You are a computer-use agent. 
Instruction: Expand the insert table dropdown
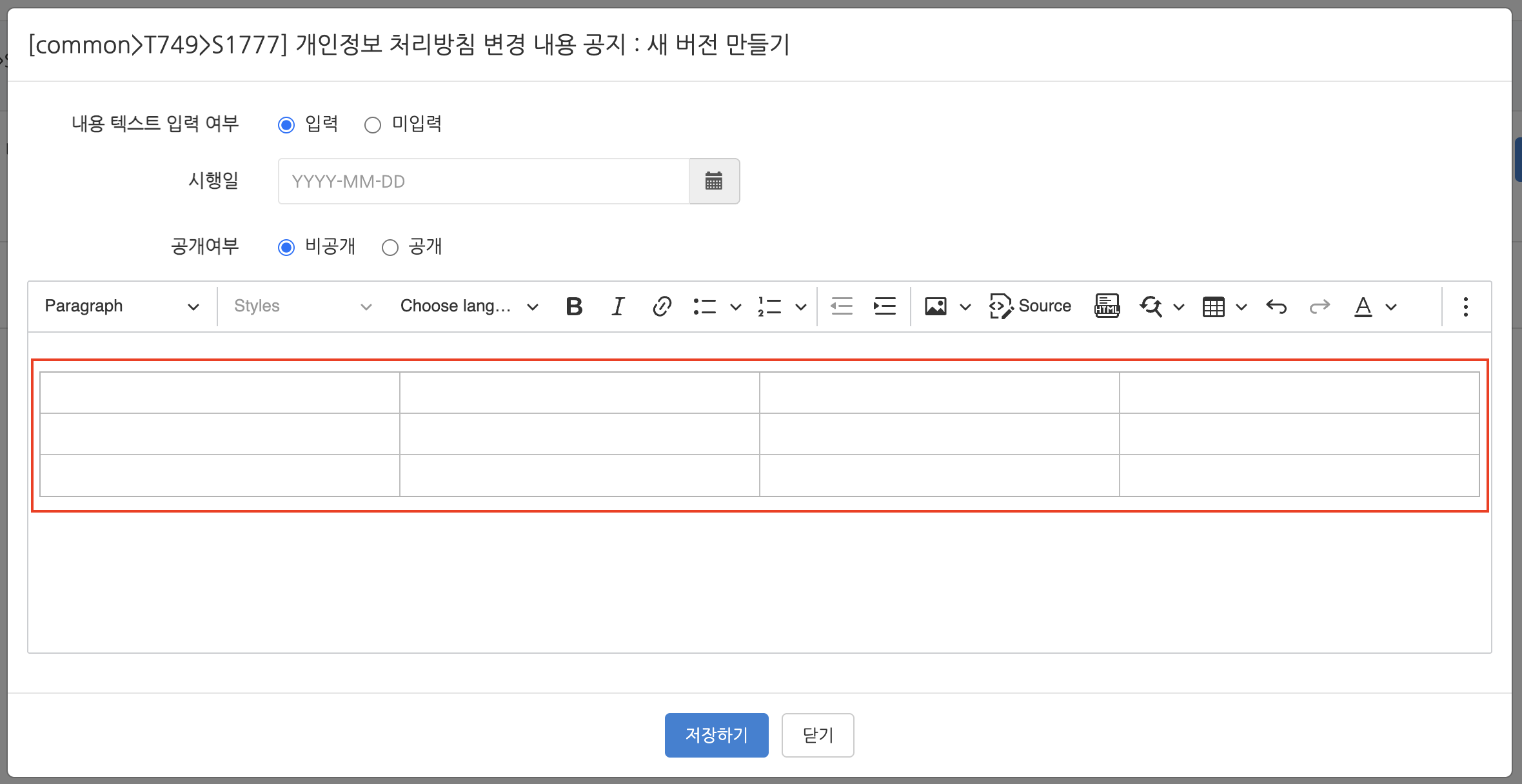click(x=1241, y=307)
